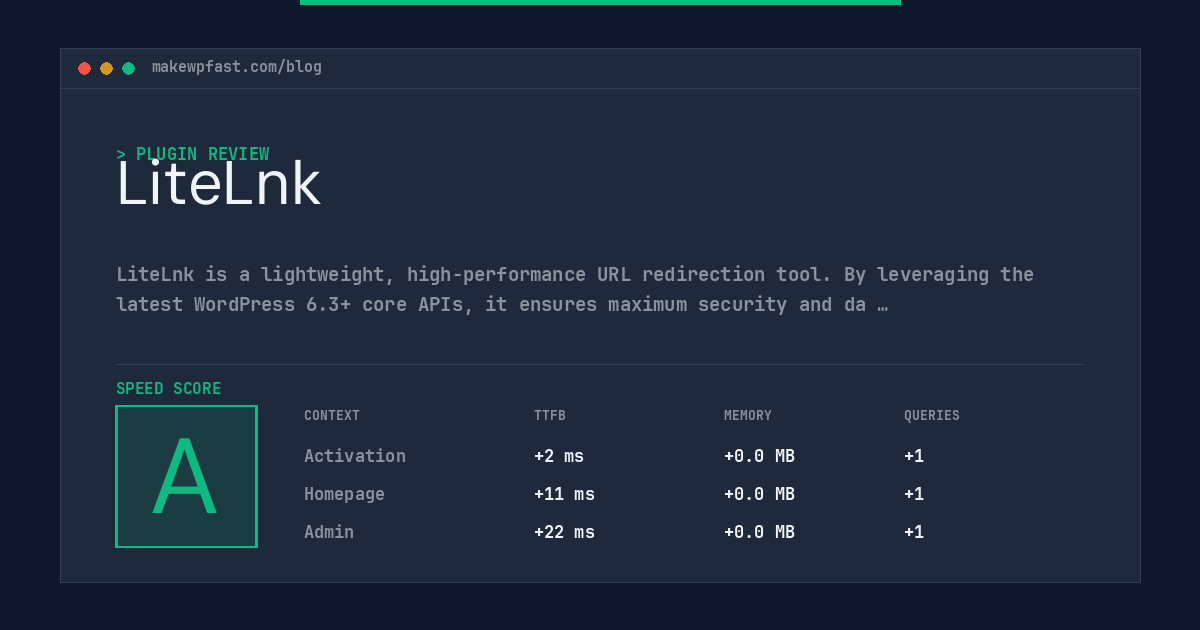Click the Homepage row memory value
1200x630 pixels.
click(x=759, y=494)
